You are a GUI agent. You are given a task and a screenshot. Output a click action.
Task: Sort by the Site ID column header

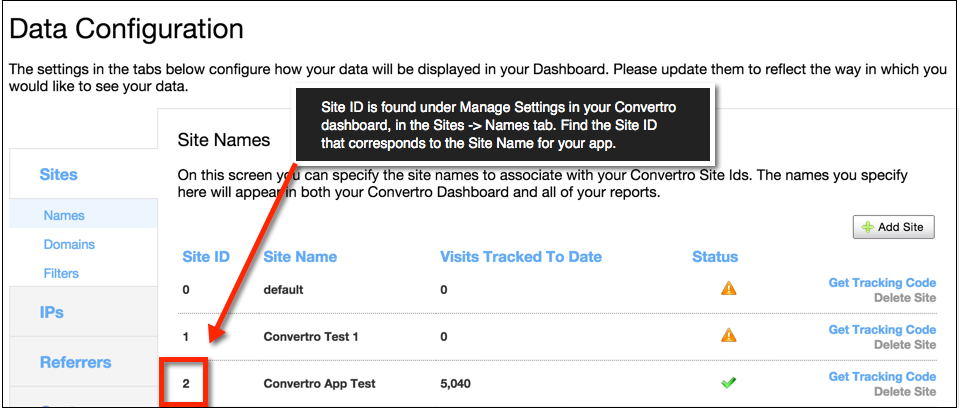pyautogui.click(x=206, y=257)
